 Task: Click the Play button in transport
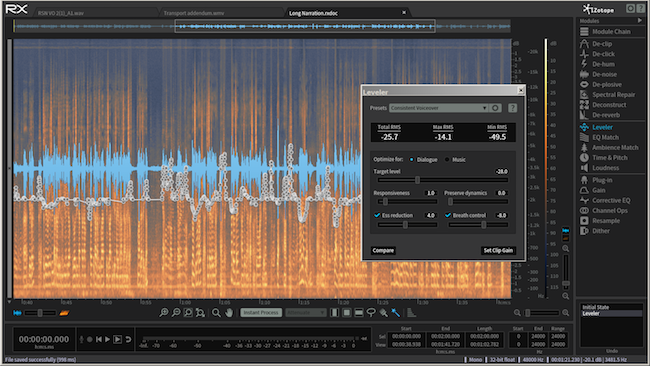[x=107, y=339]
